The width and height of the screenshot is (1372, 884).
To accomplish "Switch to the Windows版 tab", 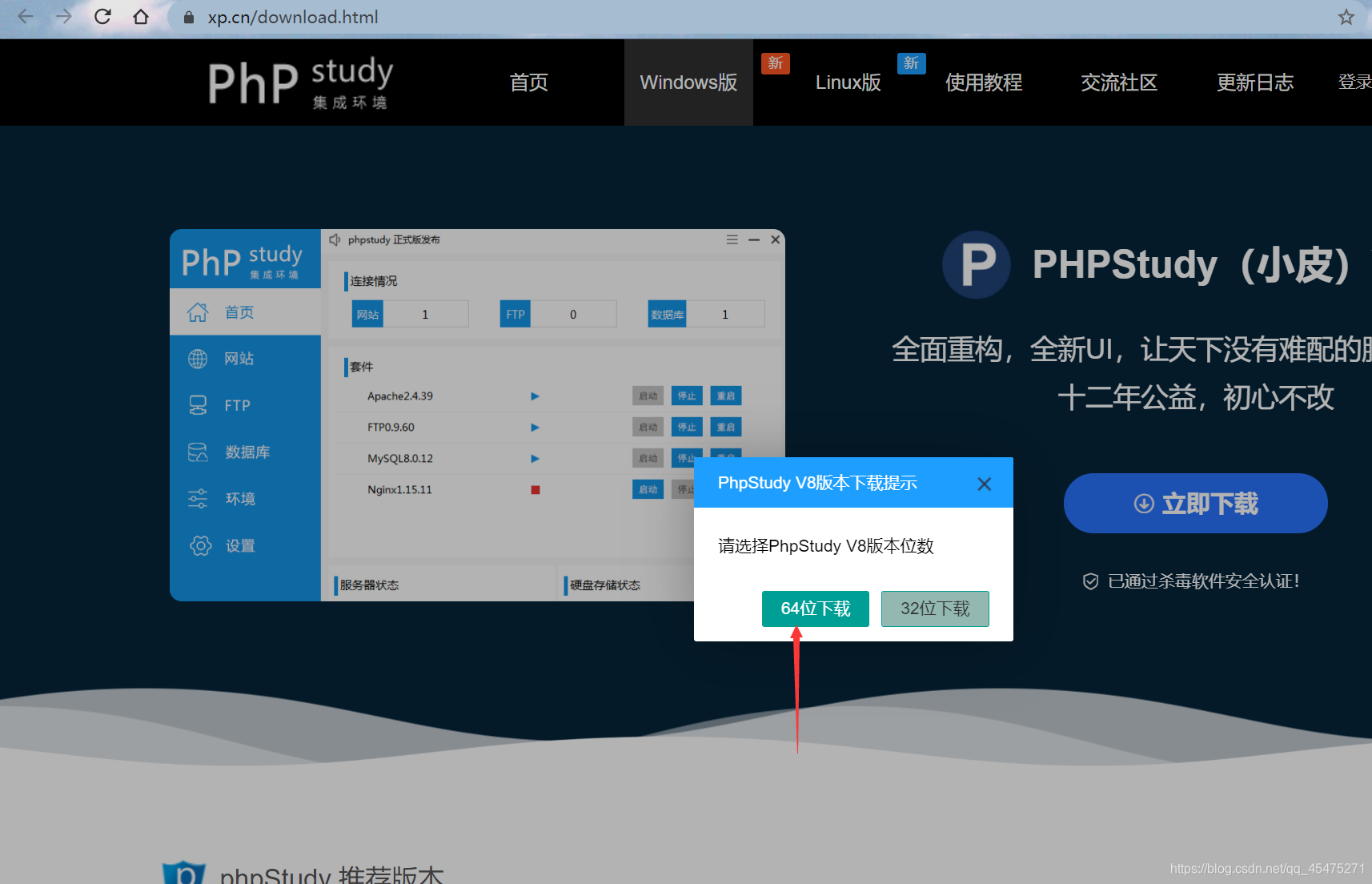I will click(688, 82).
